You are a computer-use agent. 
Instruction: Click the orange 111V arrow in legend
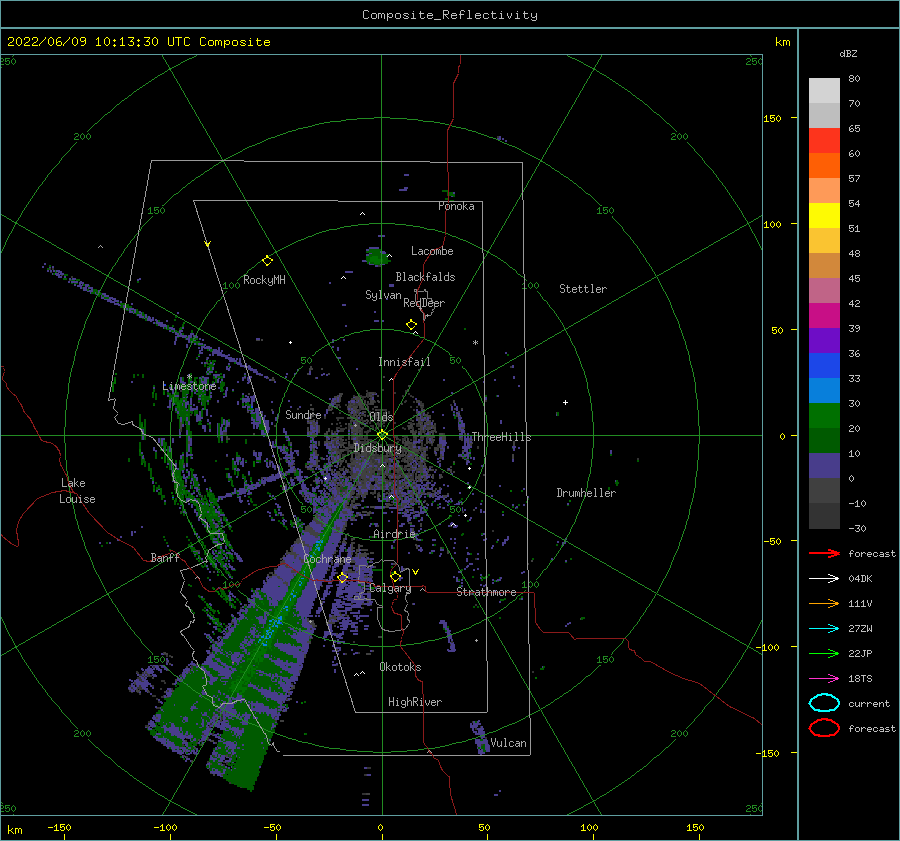pos(824,603)
